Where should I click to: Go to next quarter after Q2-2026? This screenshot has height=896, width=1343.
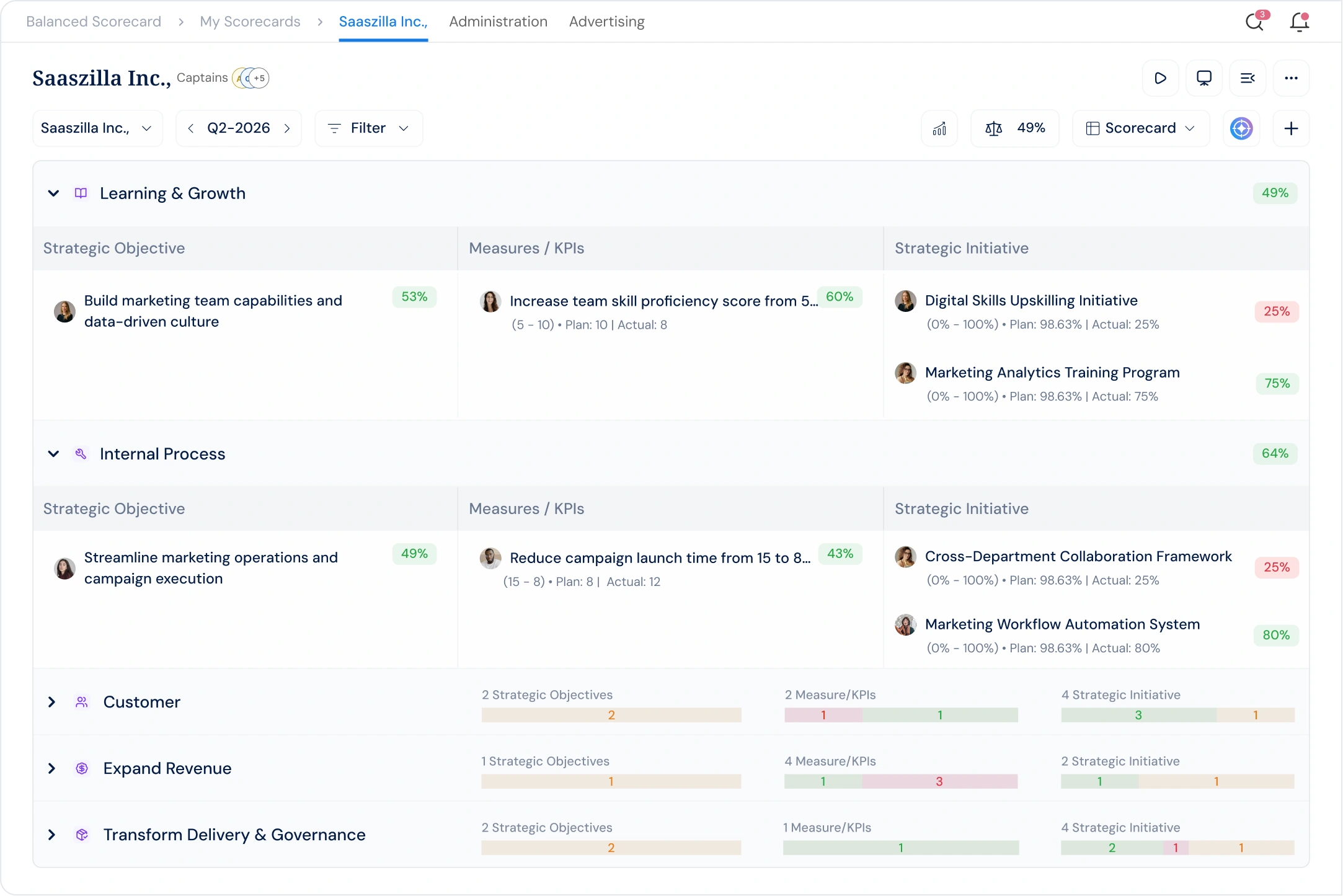click(x=287, y=128)
